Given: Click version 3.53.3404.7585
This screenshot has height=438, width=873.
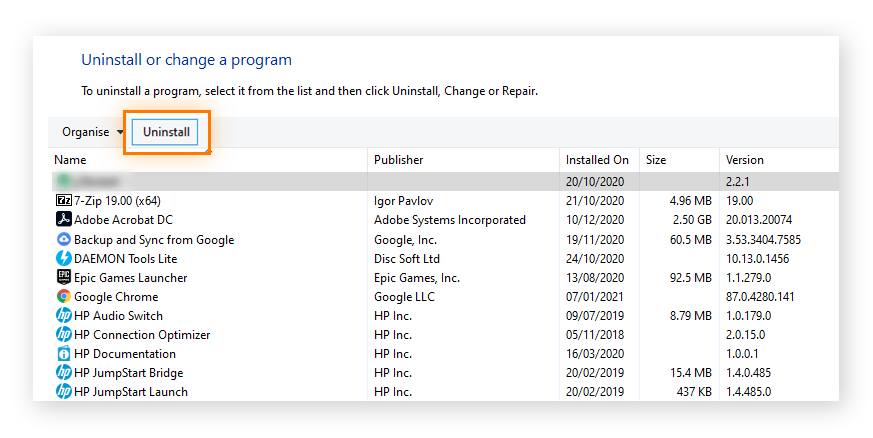Looking at the screenshot, I should (763, 239).
